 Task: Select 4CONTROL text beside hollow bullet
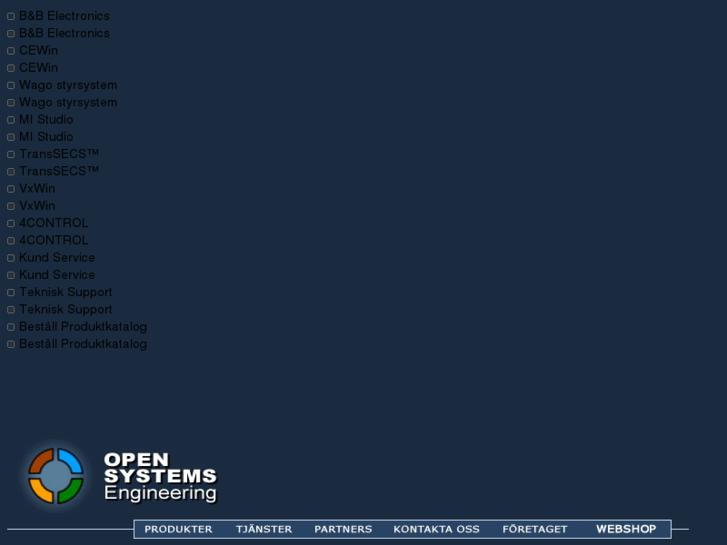53,223
